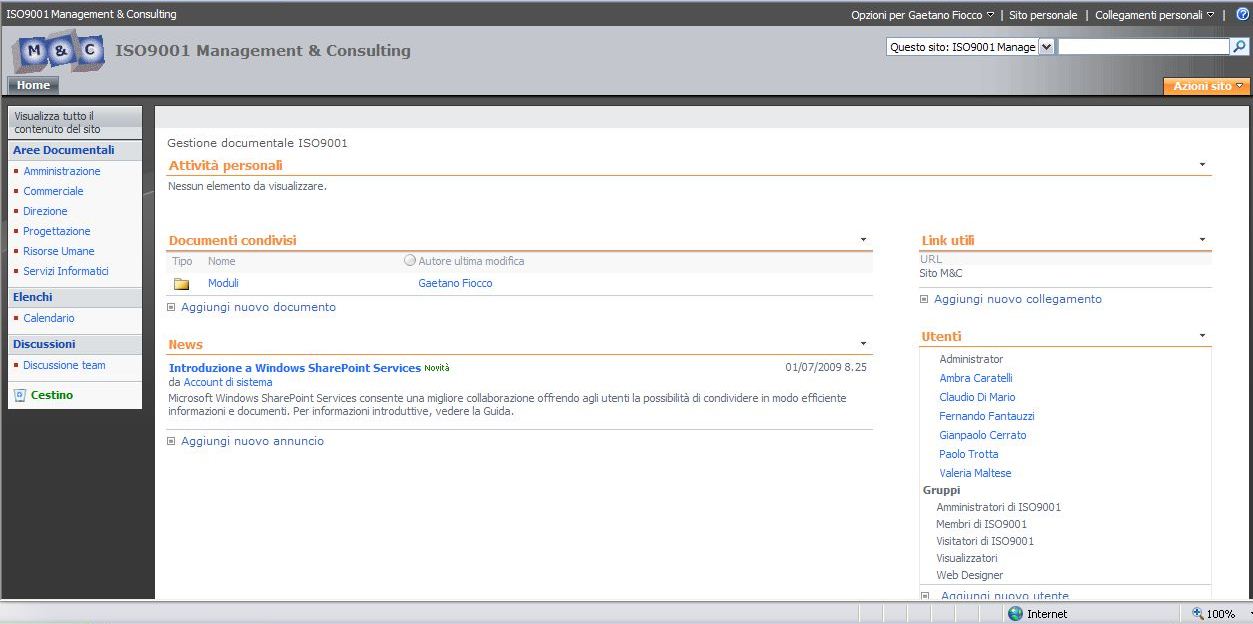
Task: Open the News web part menu arrow
Action: pos(863,344)
